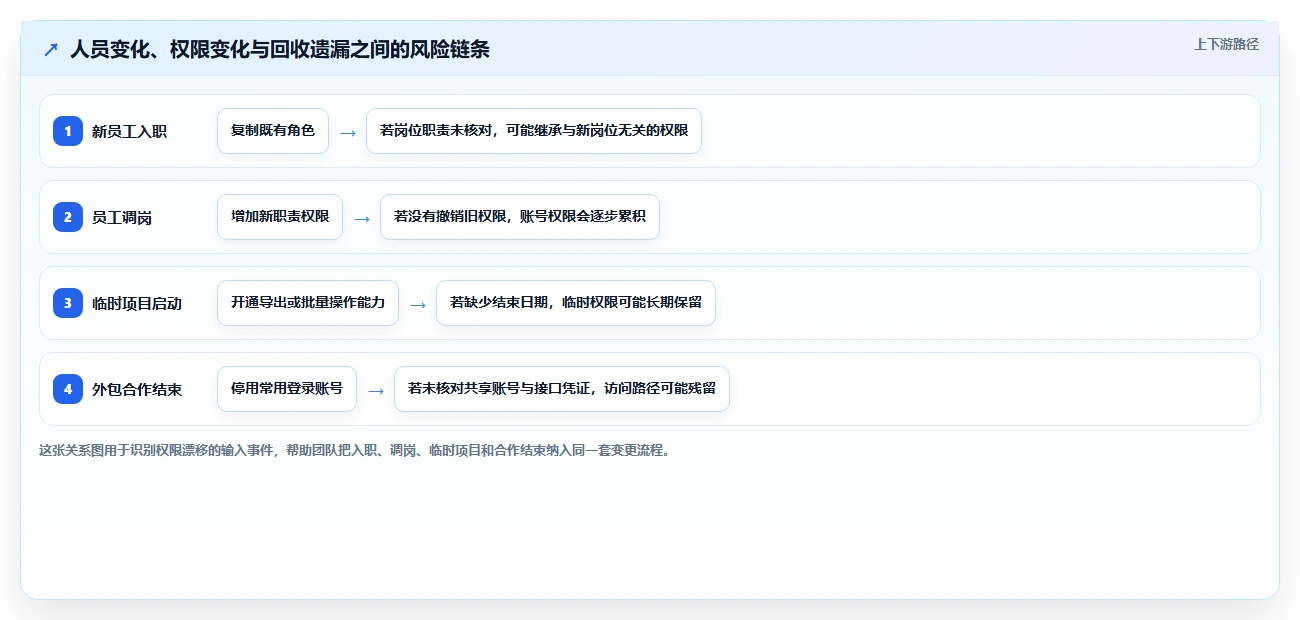Click the 停用常用登录账号 box
The image size is (1300, 620).
(x=287, y=389)
